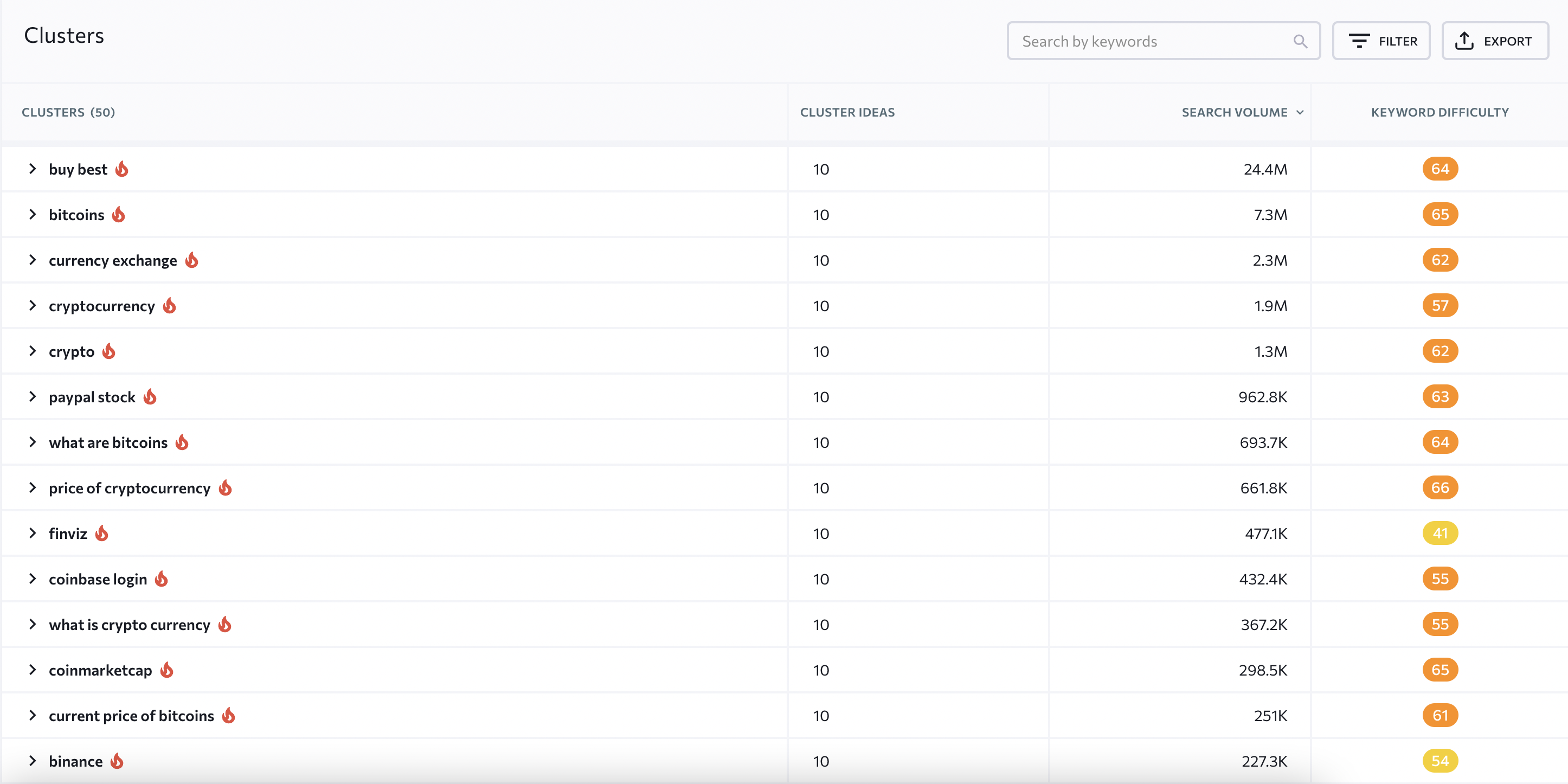Expand the price of cryptocurrency cluster
Viewport: 1568px width, 784px height.
[x=33, y=487]
